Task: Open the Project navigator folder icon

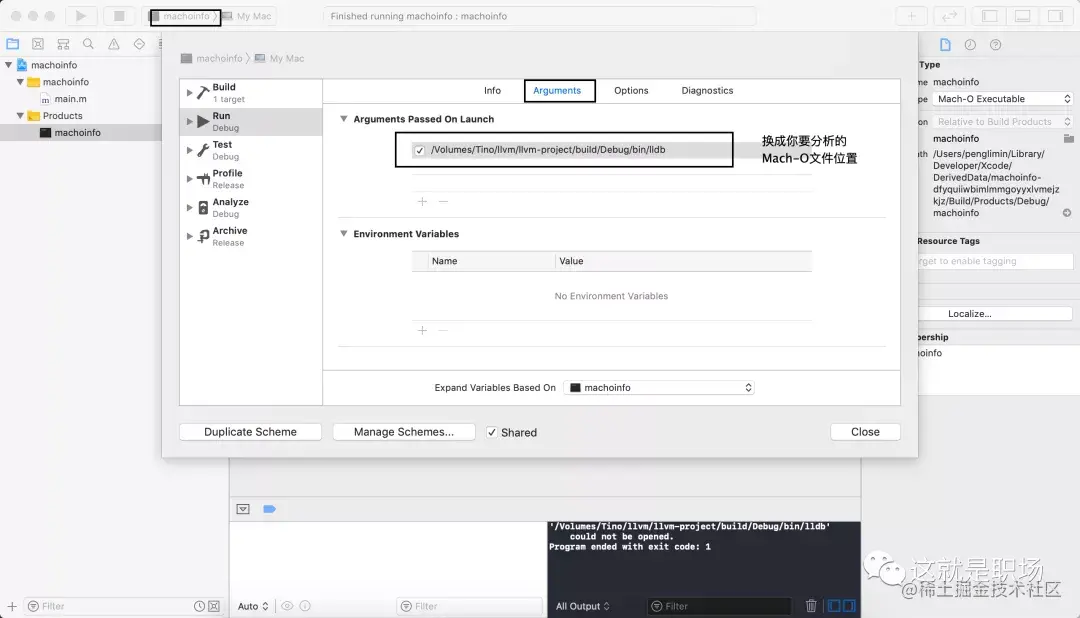Action: coord(12,44)
